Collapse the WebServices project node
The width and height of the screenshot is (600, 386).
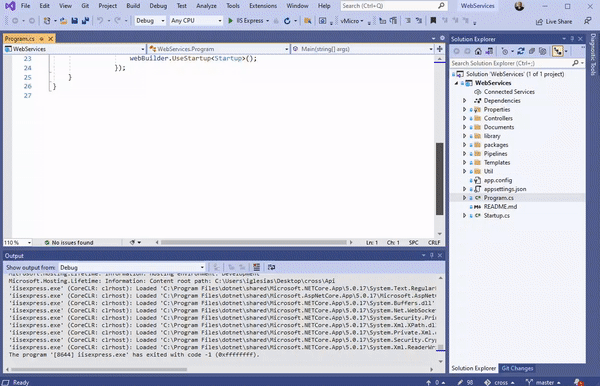point(456,83)
